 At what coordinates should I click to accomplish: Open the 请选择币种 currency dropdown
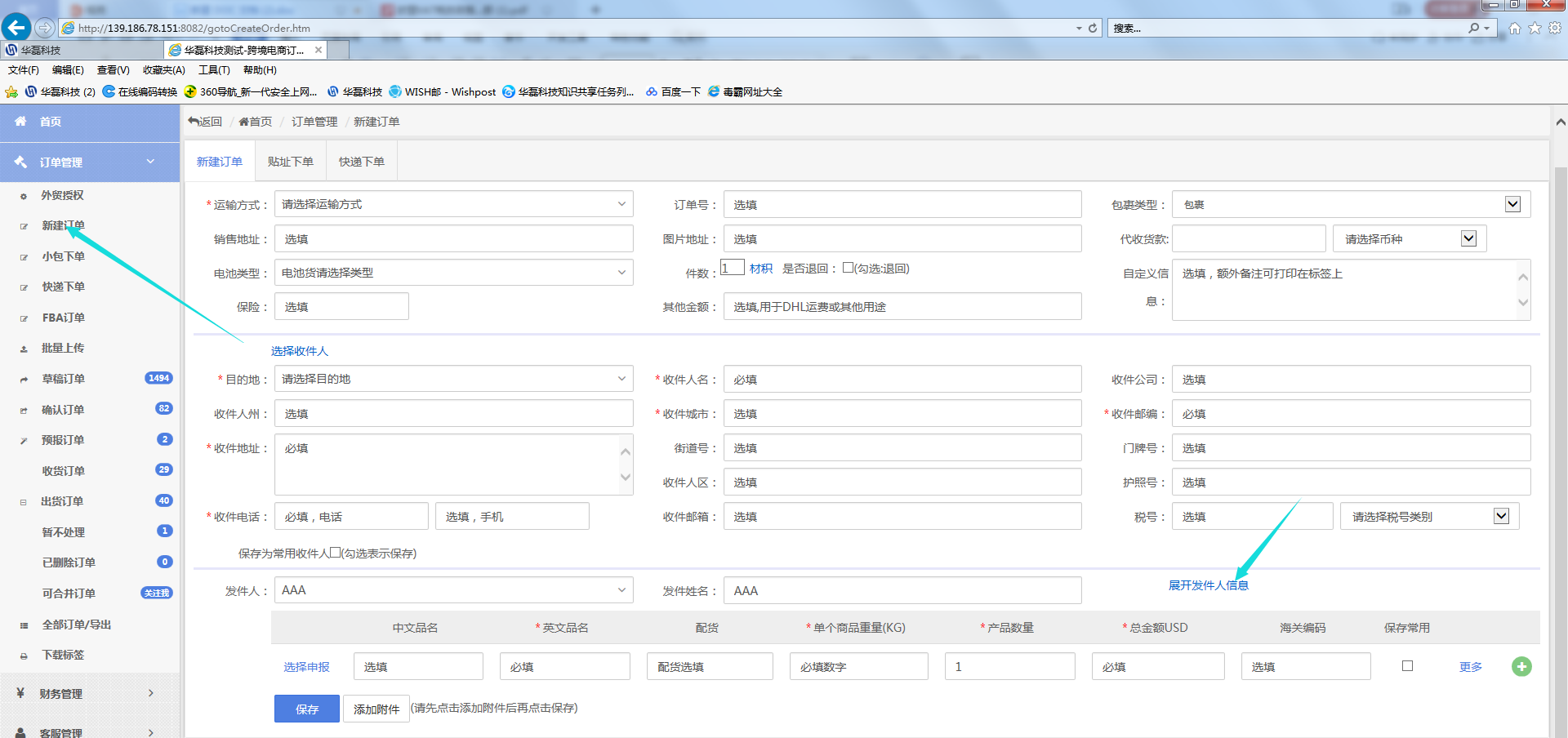click(1409, 239)
